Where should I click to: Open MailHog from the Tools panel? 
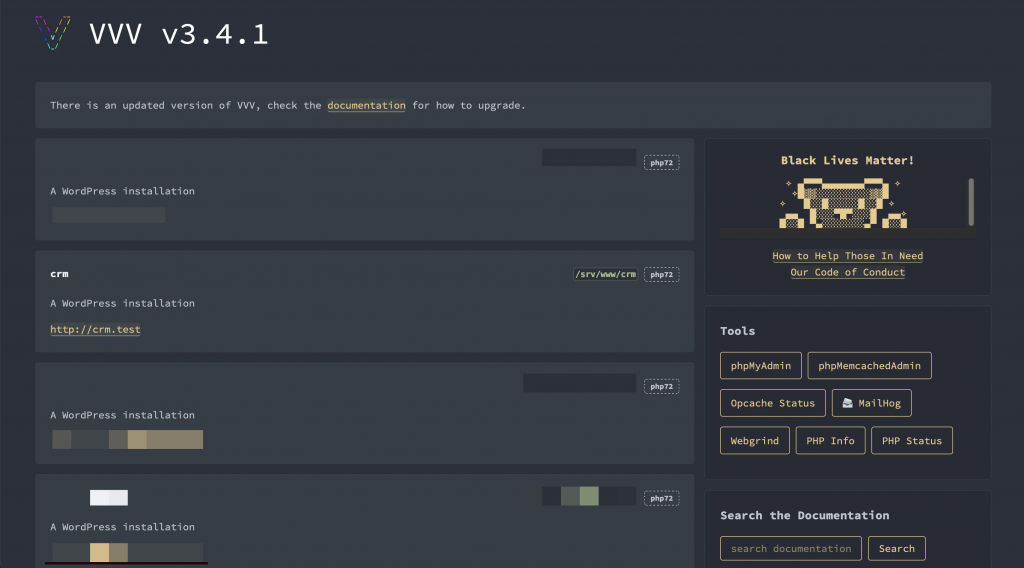(x=871, y=403)
